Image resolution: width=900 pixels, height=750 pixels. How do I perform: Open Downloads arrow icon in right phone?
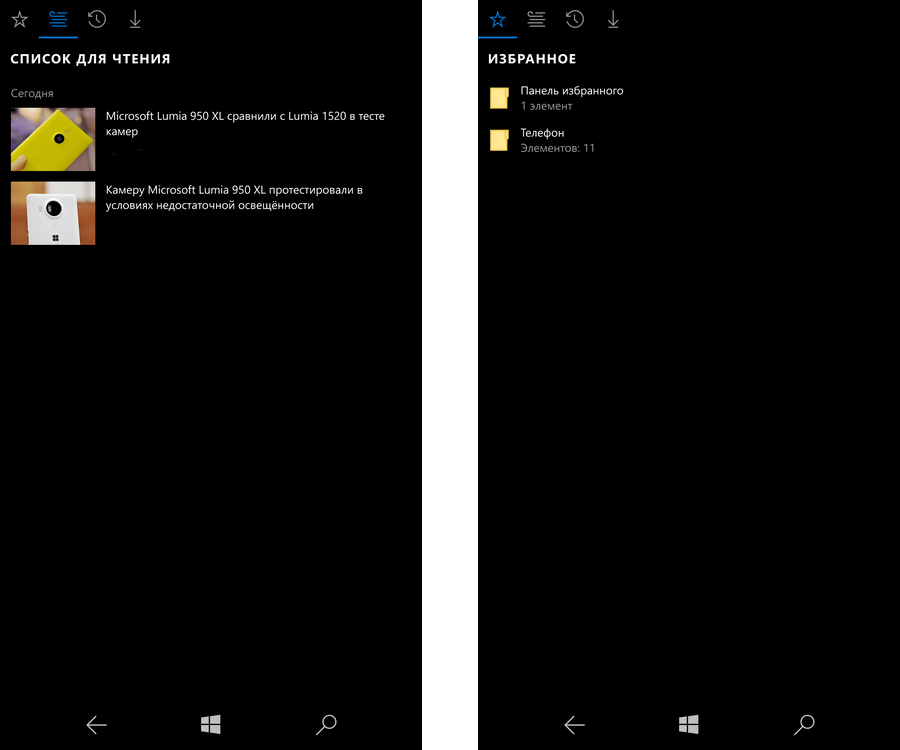click(613, 20)
